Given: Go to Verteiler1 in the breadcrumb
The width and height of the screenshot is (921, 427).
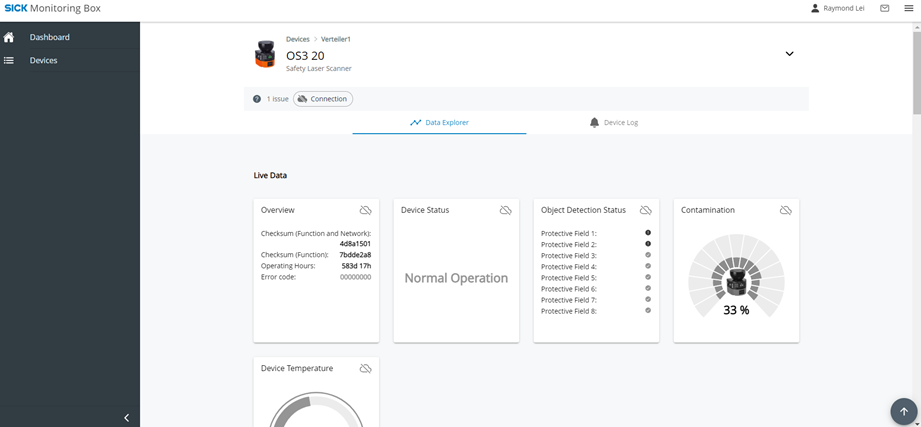Looking at the screenshot, I should pos(336,39).
